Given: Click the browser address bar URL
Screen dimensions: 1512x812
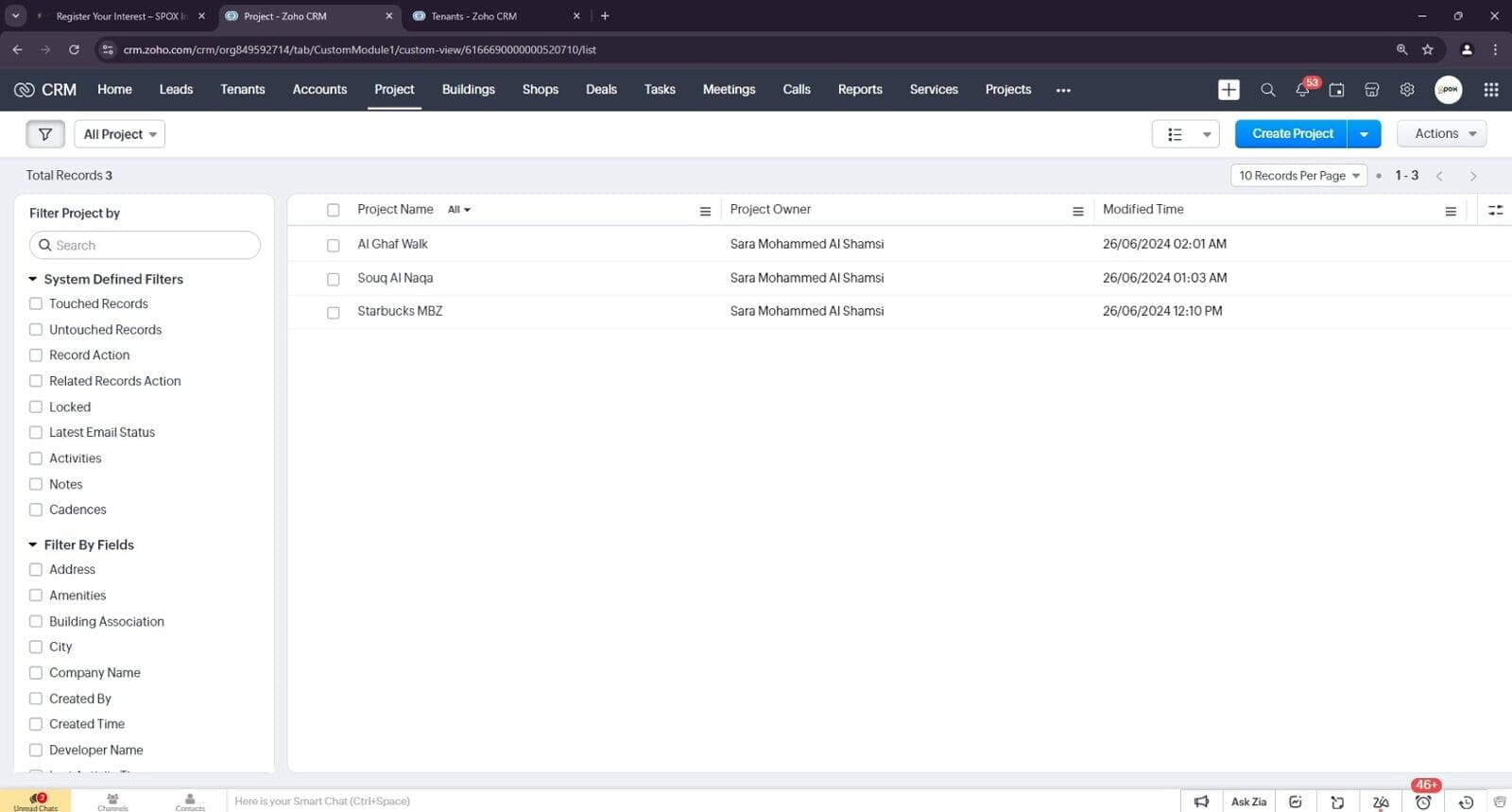Looking at the screenshot, I should [x=359, y=49].
